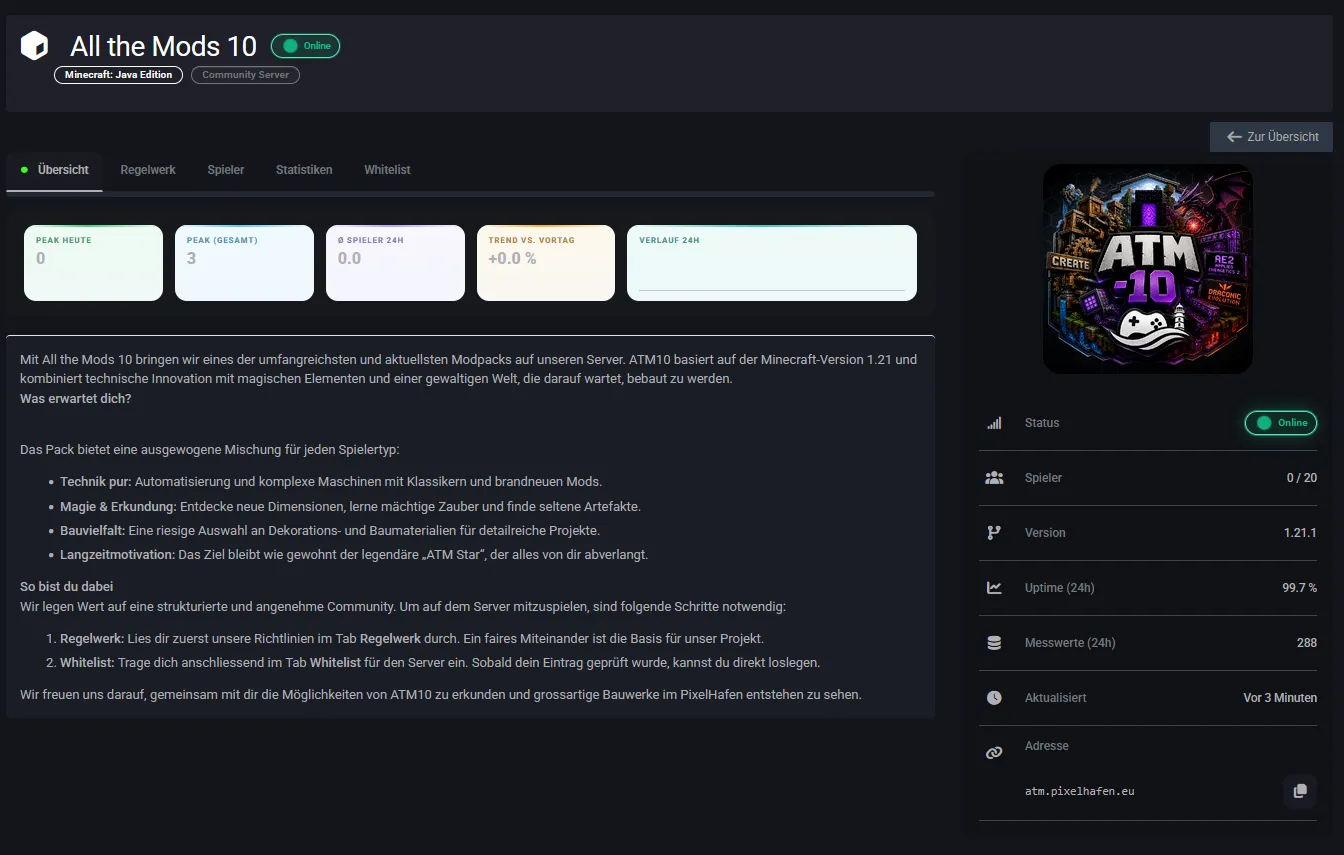Screen dimensions: 1344x855
Task: Click the Verlauf 24h chart card
Action: (772, 263)
